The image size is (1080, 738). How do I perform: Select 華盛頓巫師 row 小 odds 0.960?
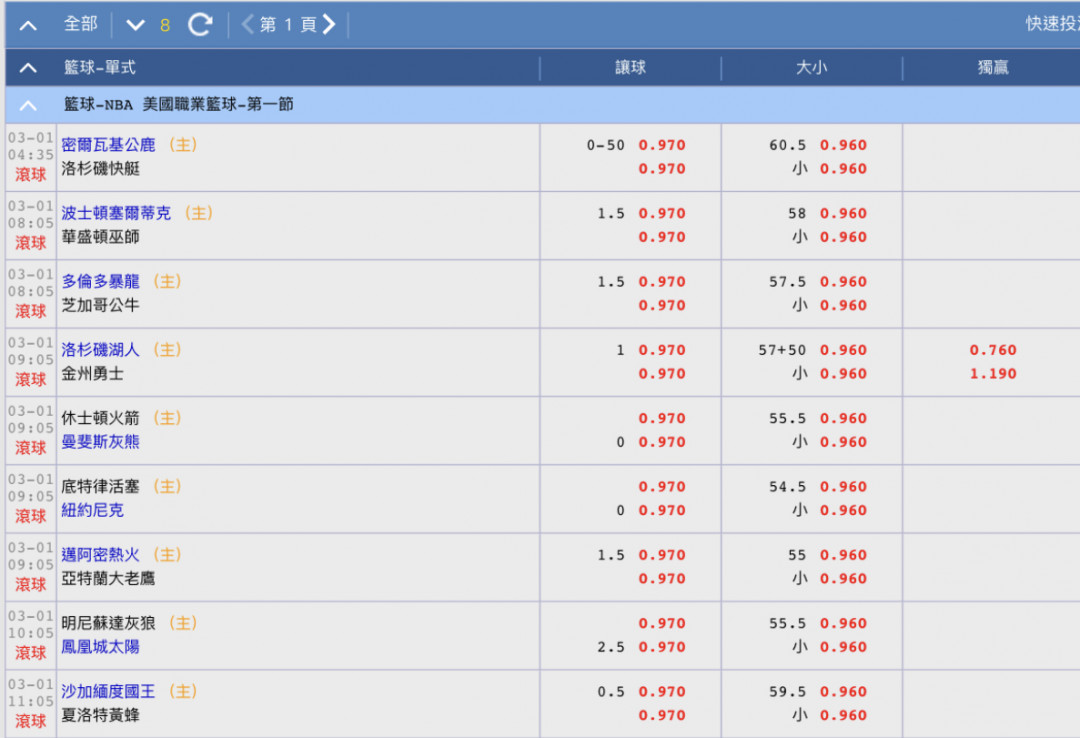(x=843, y=237)
